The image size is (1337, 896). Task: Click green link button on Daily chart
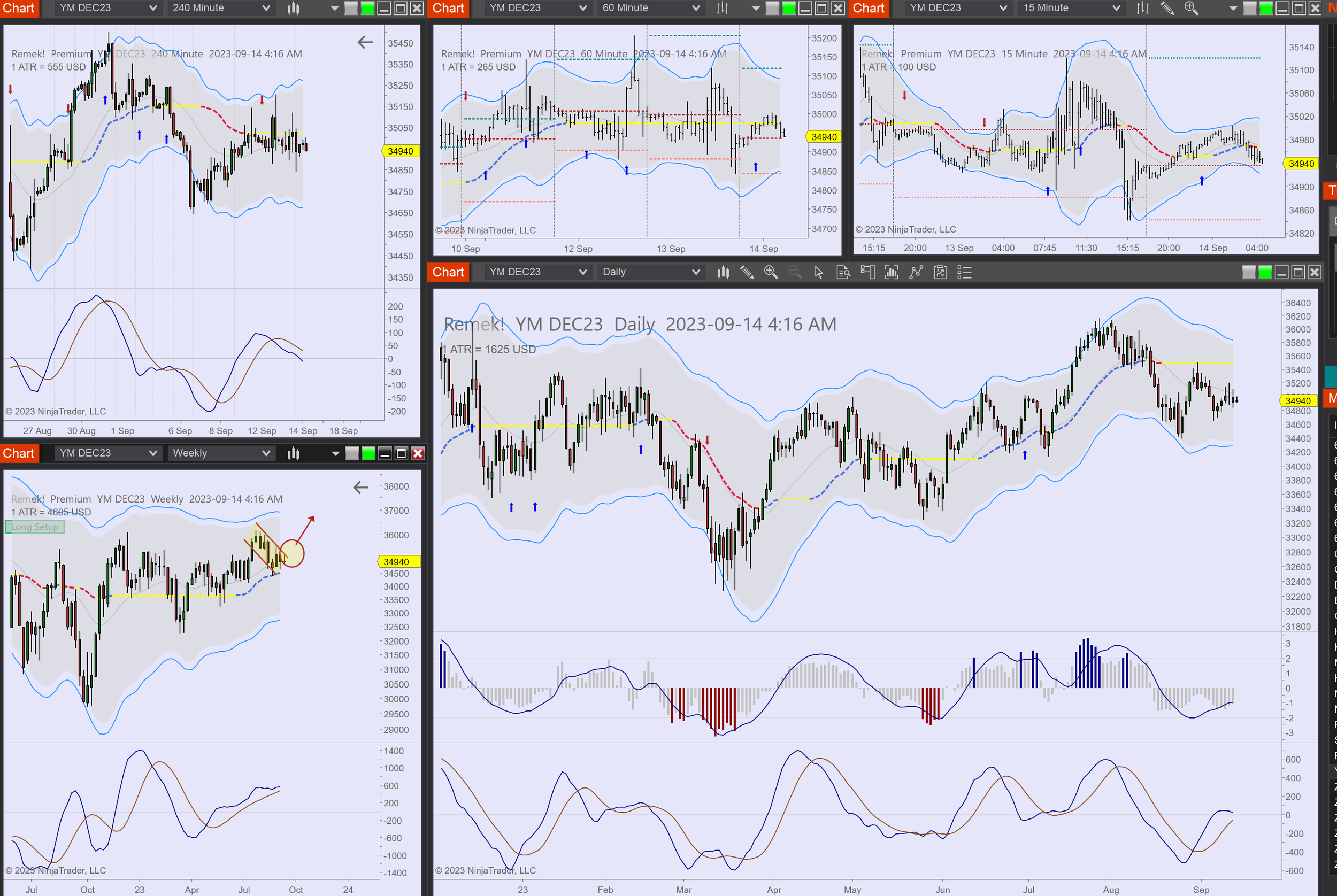pyautogui.click(x=1265, y=272)
